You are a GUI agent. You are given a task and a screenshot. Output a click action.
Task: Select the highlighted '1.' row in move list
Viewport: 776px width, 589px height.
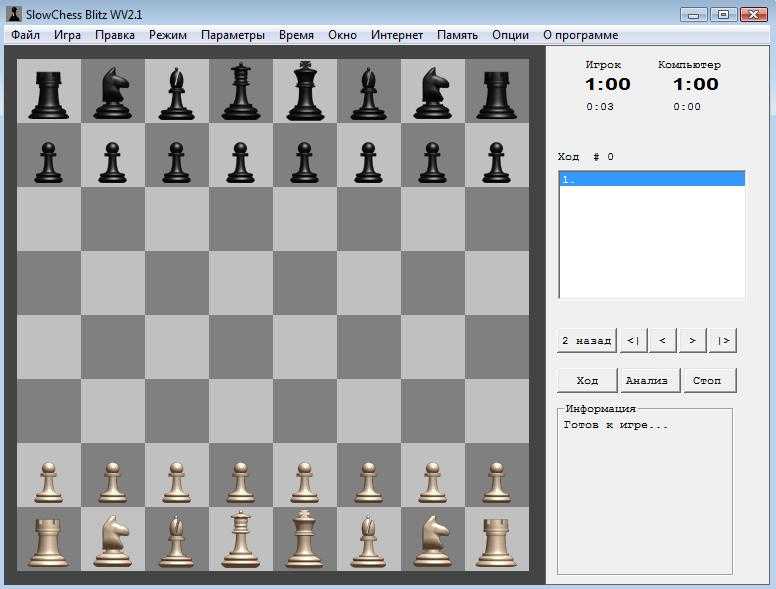tap(652, 179)
